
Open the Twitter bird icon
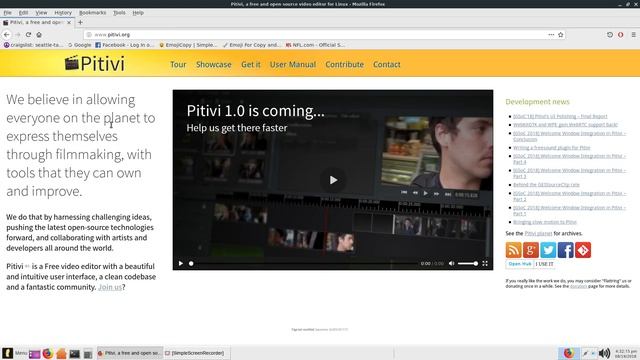pos(548,250)
